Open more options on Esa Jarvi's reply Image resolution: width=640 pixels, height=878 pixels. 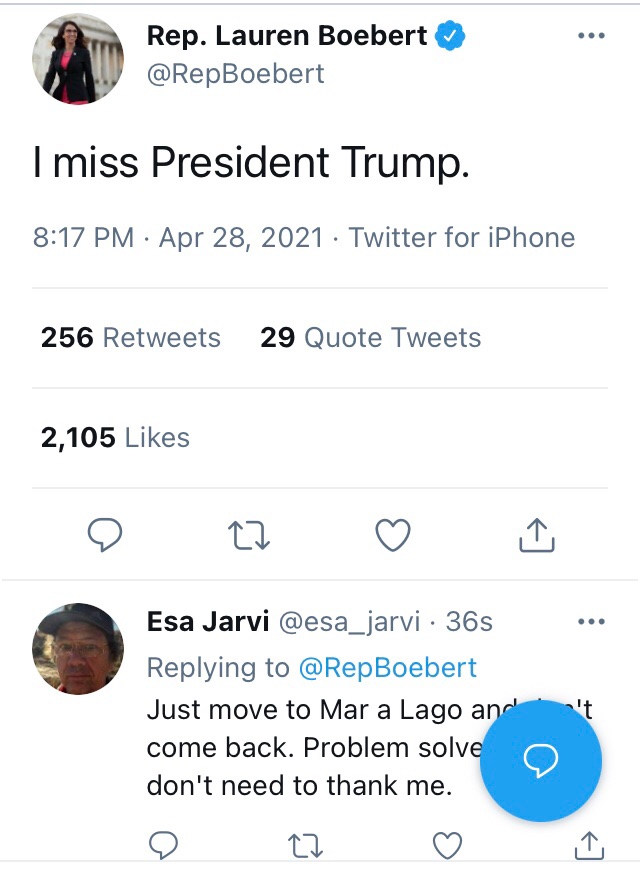click(x=592, y=622)
